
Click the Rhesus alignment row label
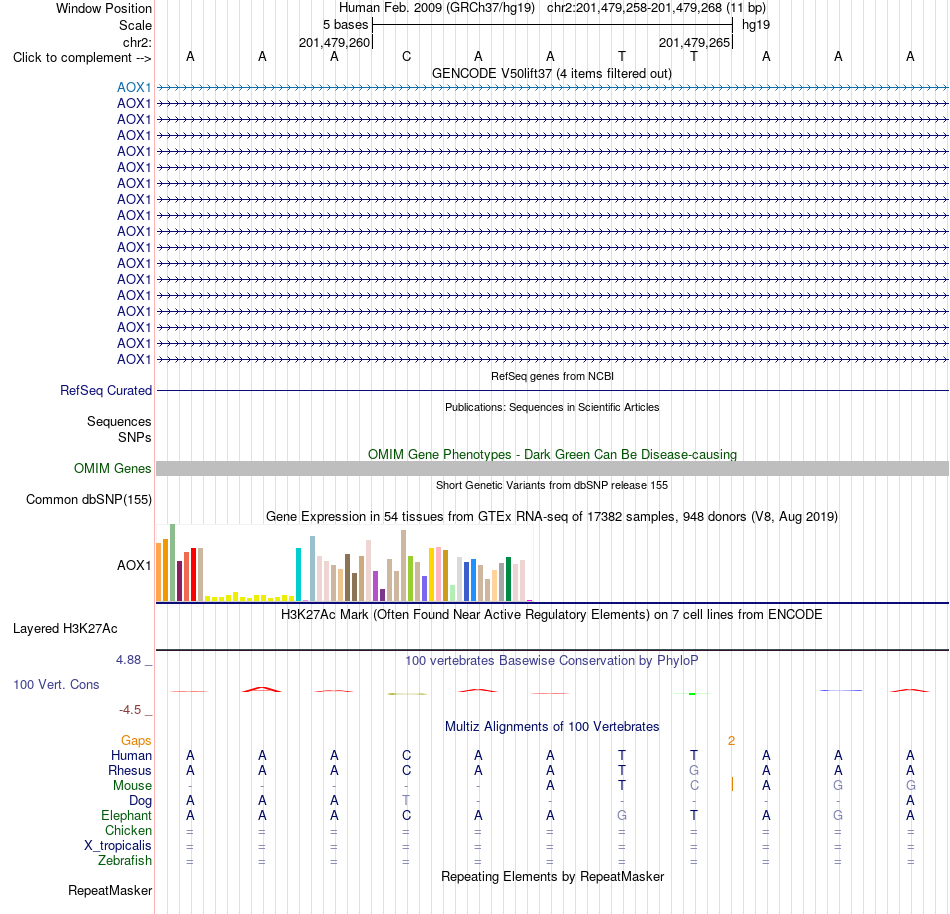(130, 771)
